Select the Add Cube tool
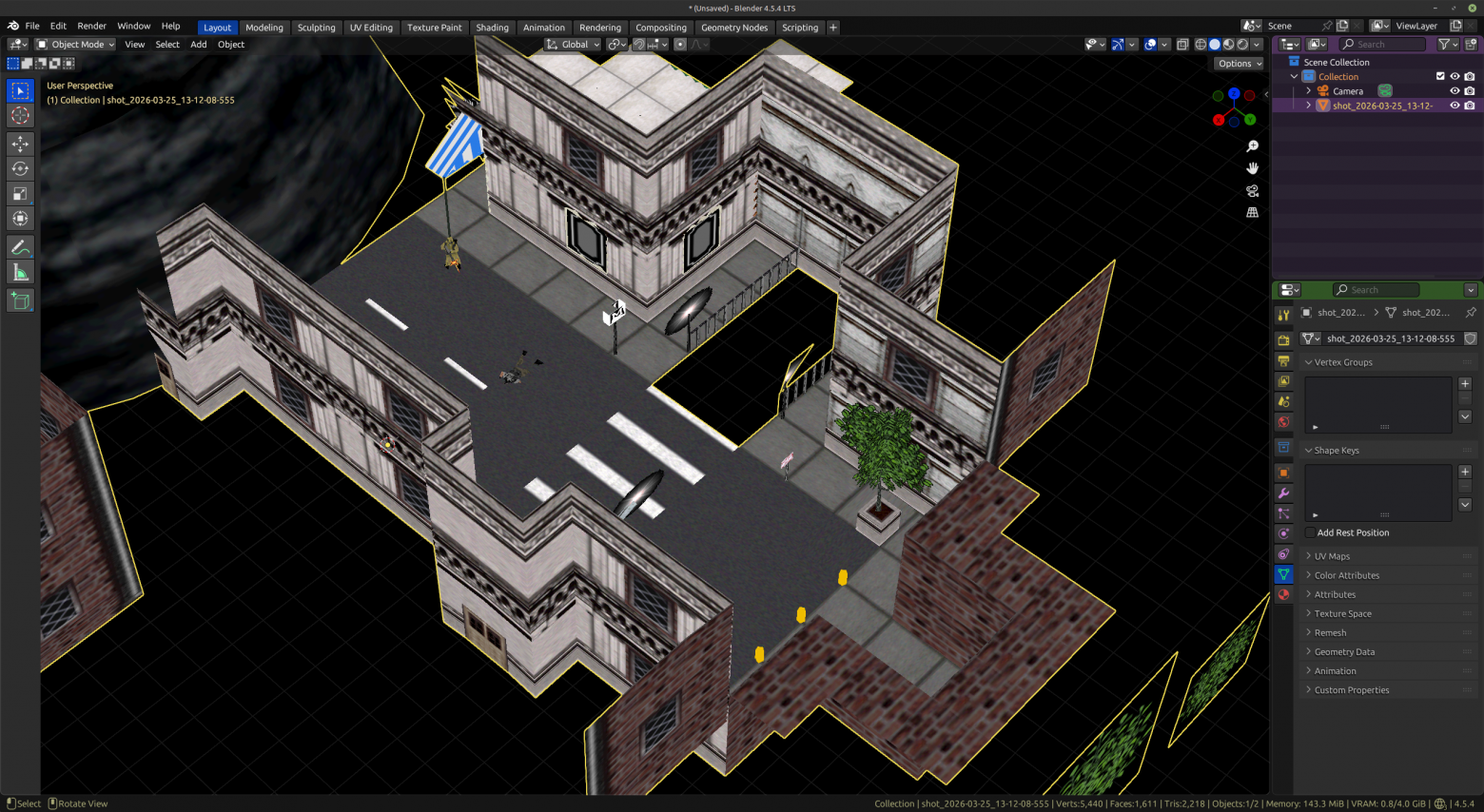This screenshot has height=812, width=1484. click(20, 301)
